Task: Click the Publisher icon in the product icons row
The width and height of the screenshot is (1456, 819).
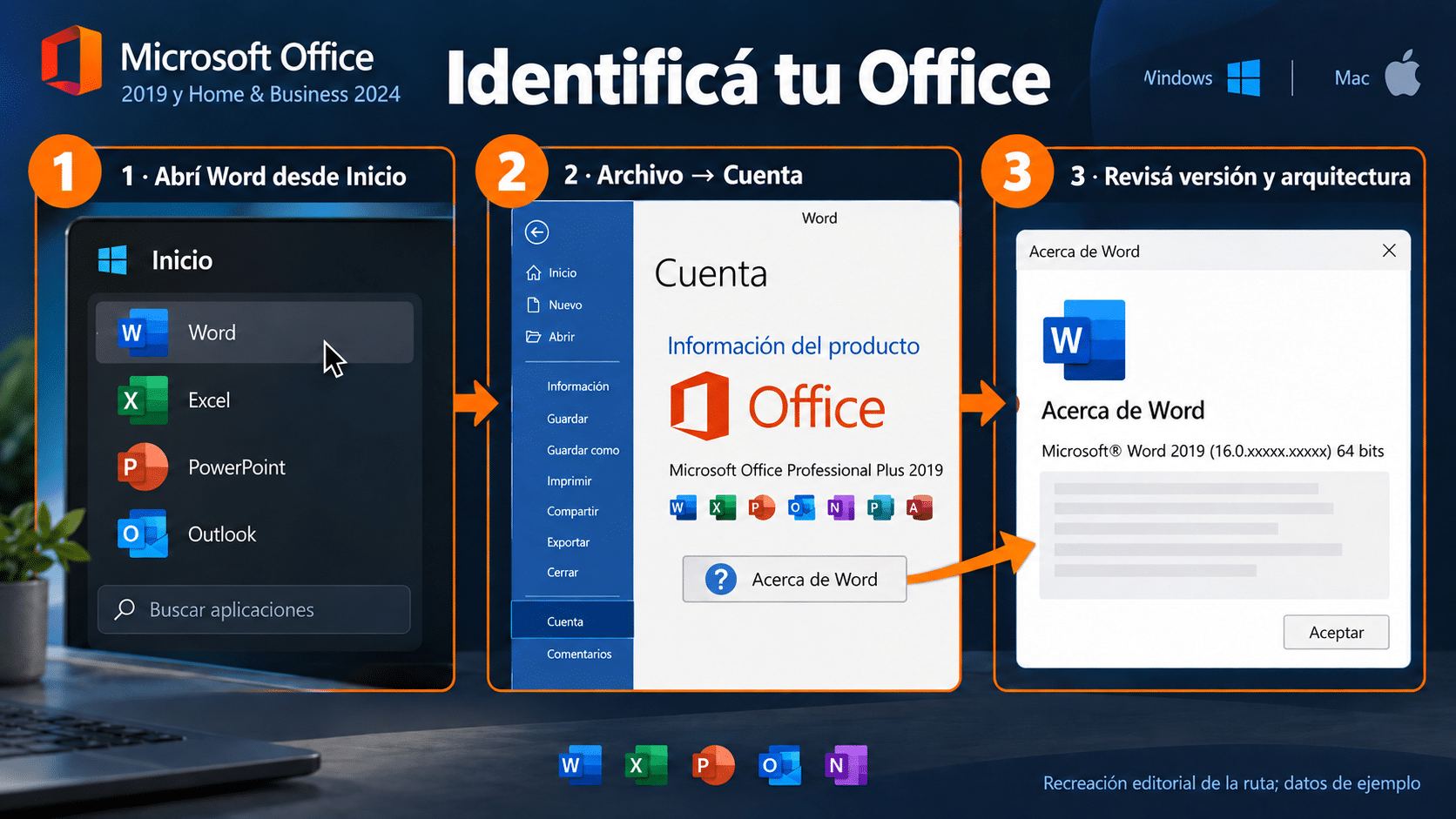Action: click(880, 507)
